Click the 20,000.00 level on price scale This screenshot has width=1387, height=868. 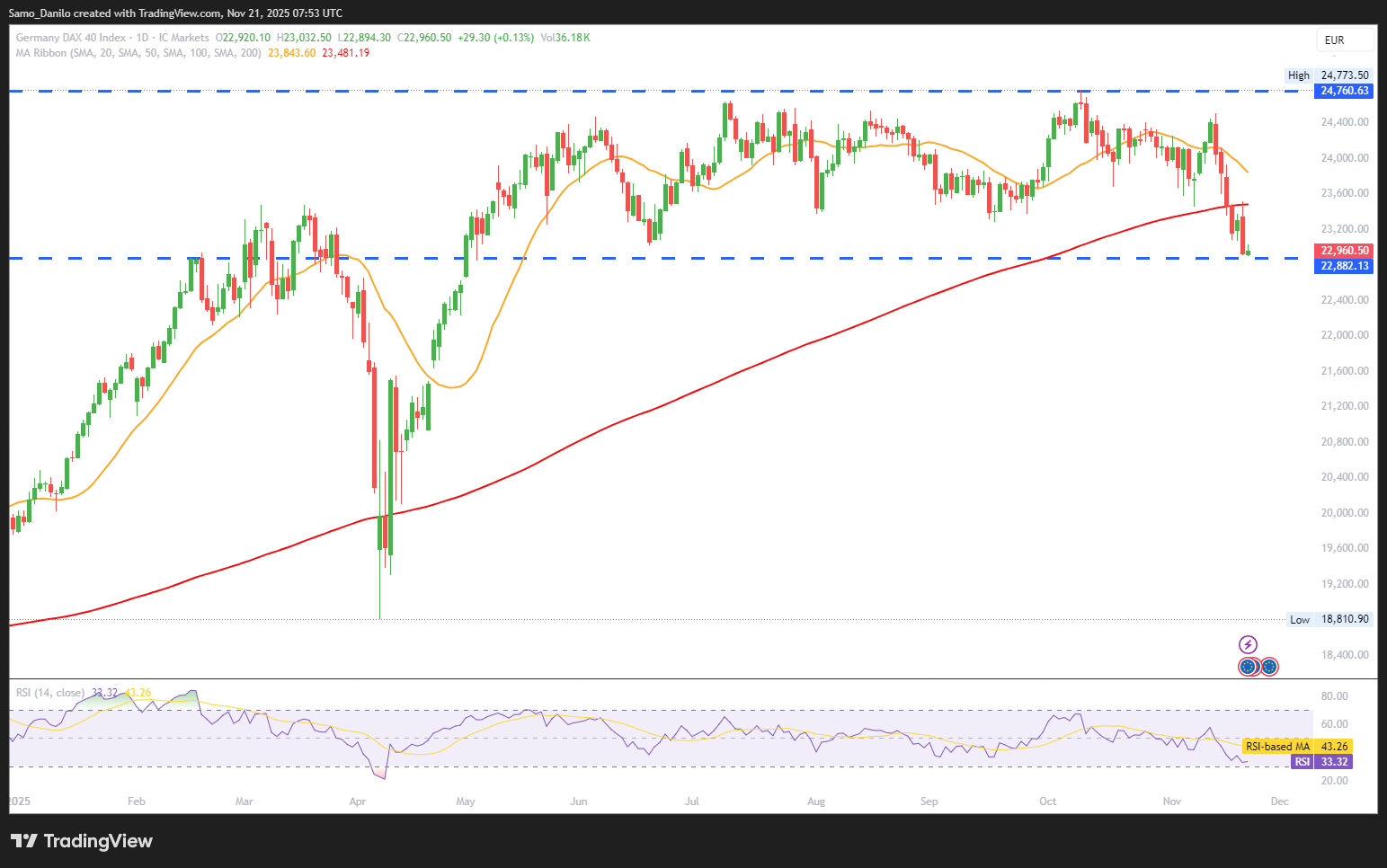[1345, 513]
